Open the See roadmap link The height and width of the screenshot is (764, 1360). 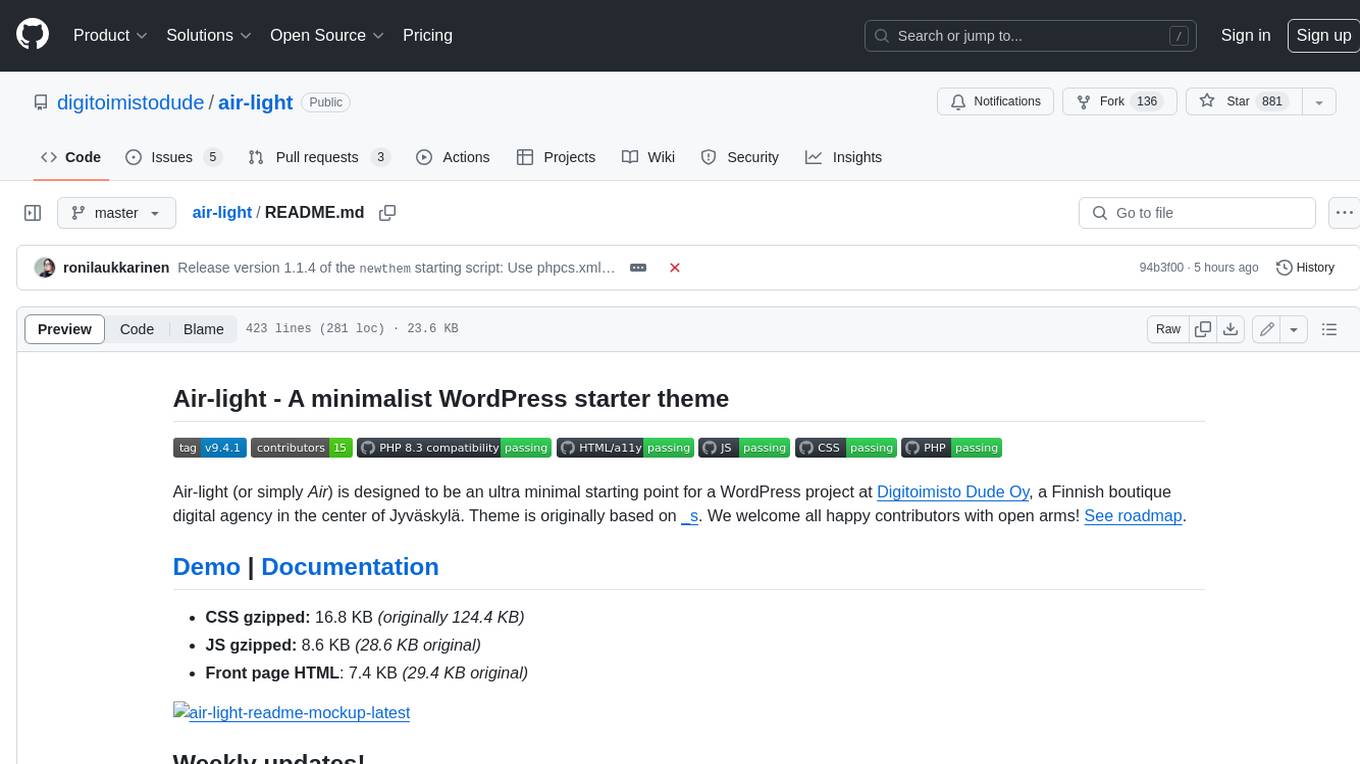coord(1133,516)
